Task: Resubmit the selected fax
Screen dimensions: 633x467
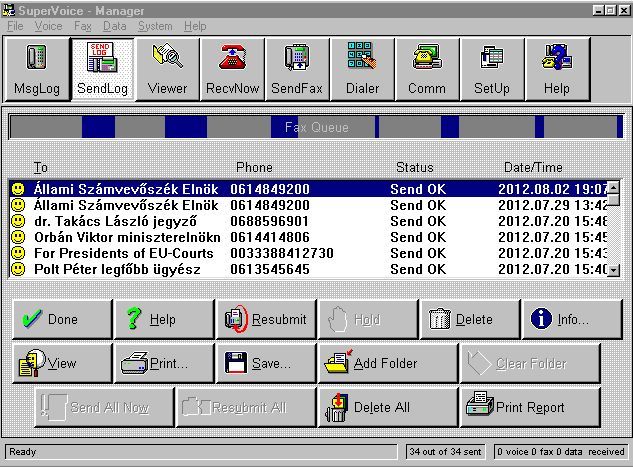Action: [266, 319]
